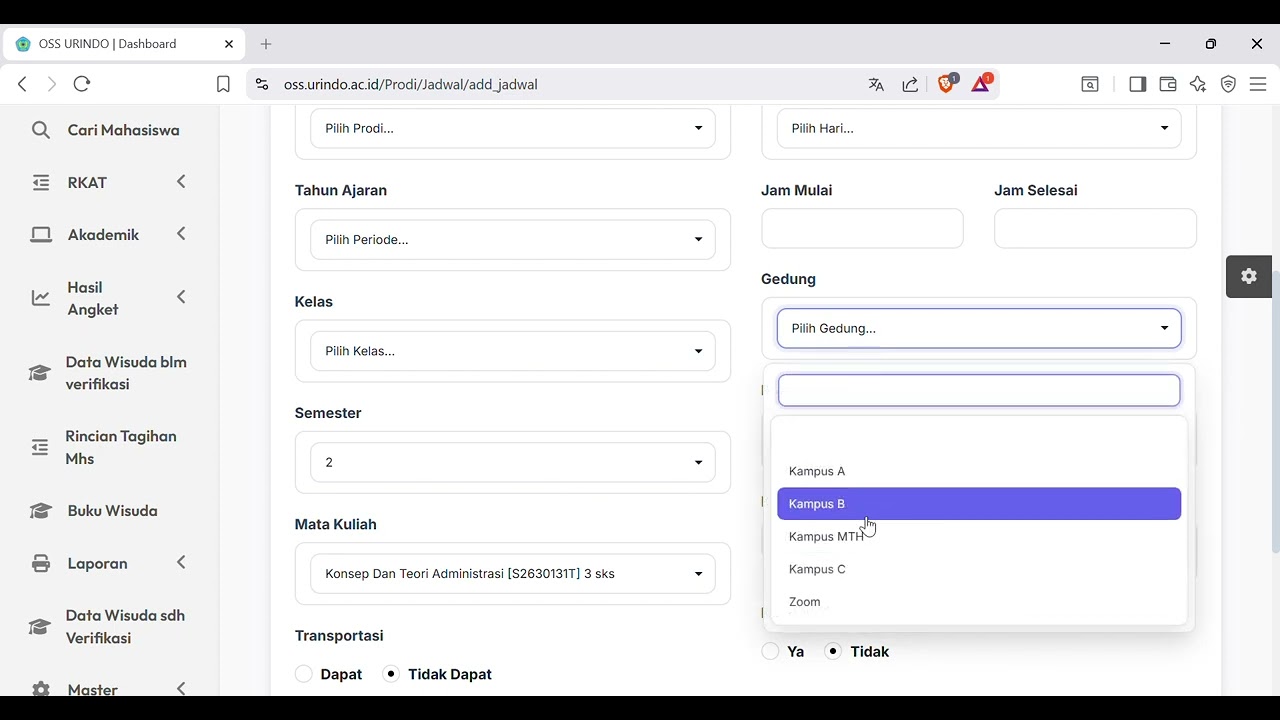
Task: Open new browser tab with plus
Action: [266, 44]
